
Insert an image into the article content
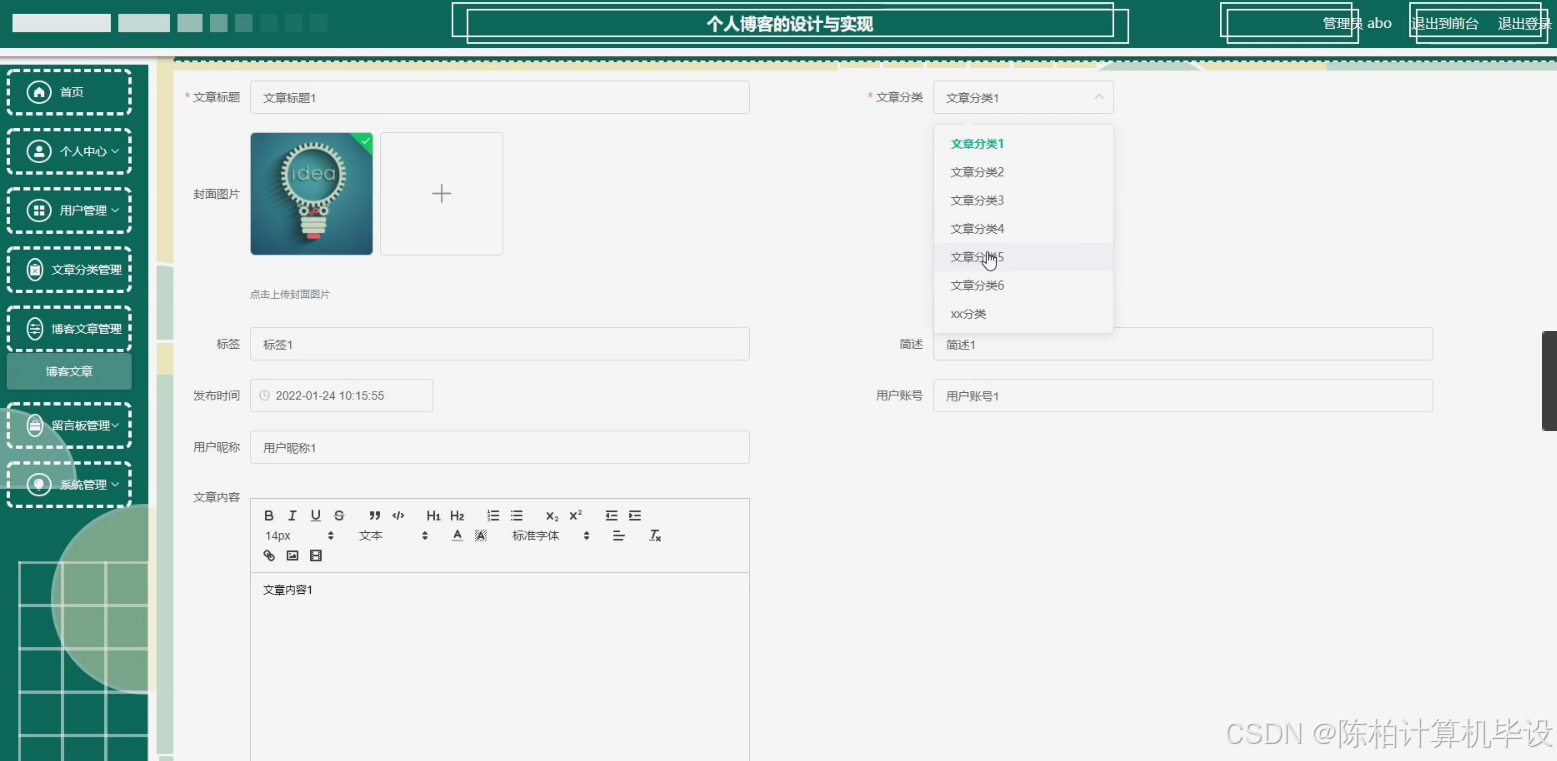click(291, 555)
